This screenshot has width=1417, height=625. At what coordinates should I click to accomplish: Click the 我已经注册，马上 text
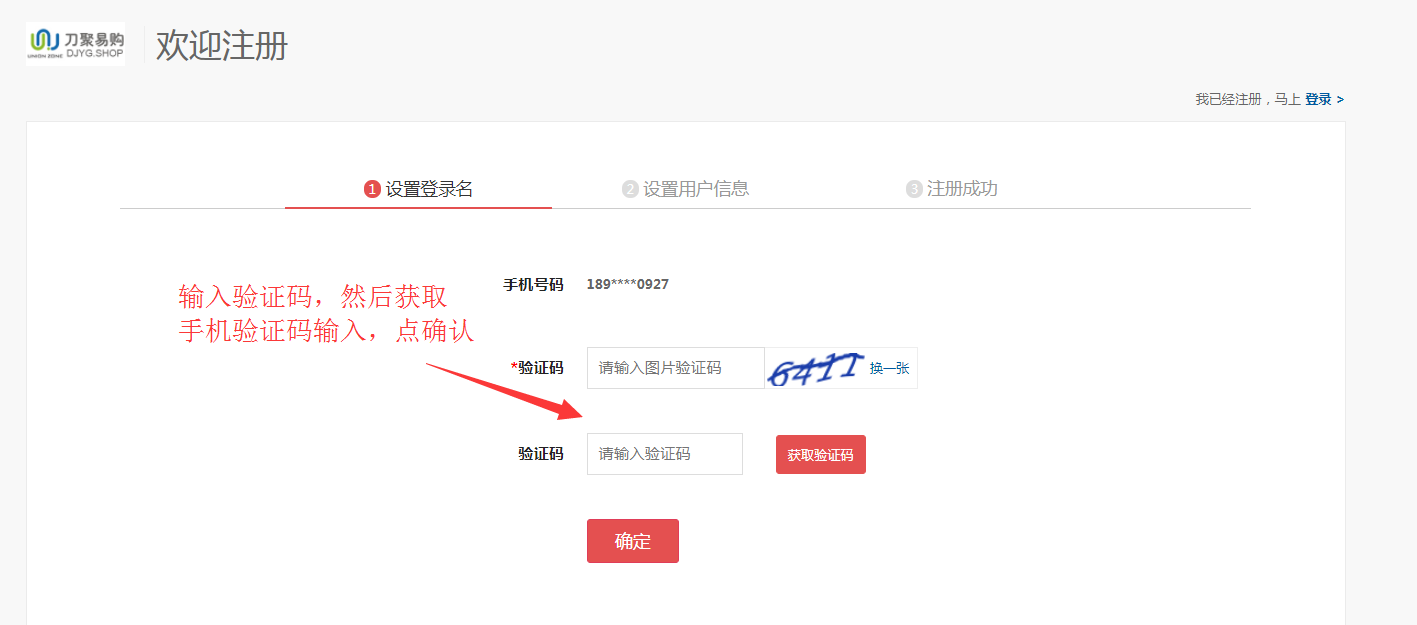[x=1248, y=100]
